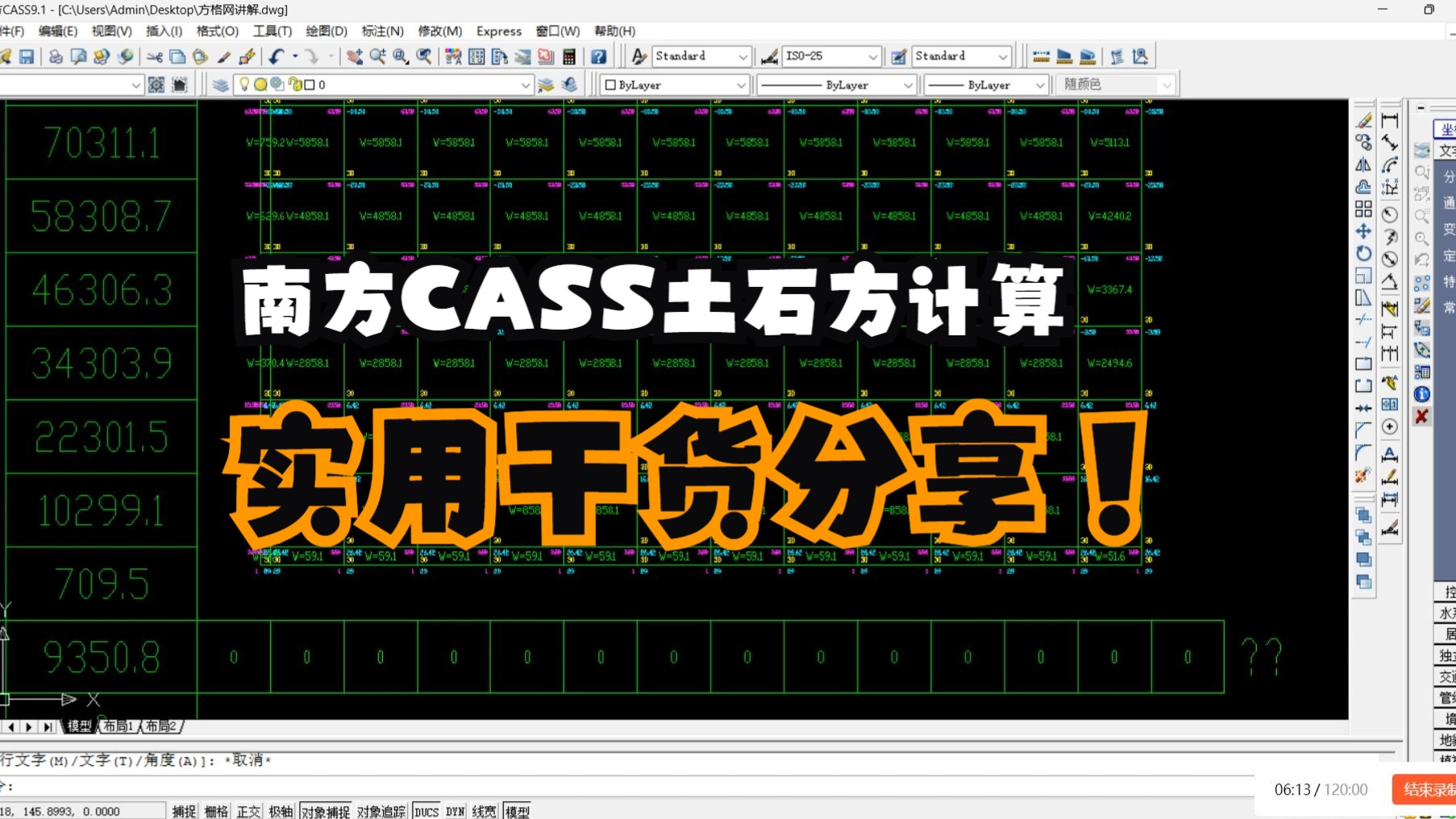This screenshot has height=819, width=1456.
Task: Click the Zoom Previous icon
Action: (424, 56)
